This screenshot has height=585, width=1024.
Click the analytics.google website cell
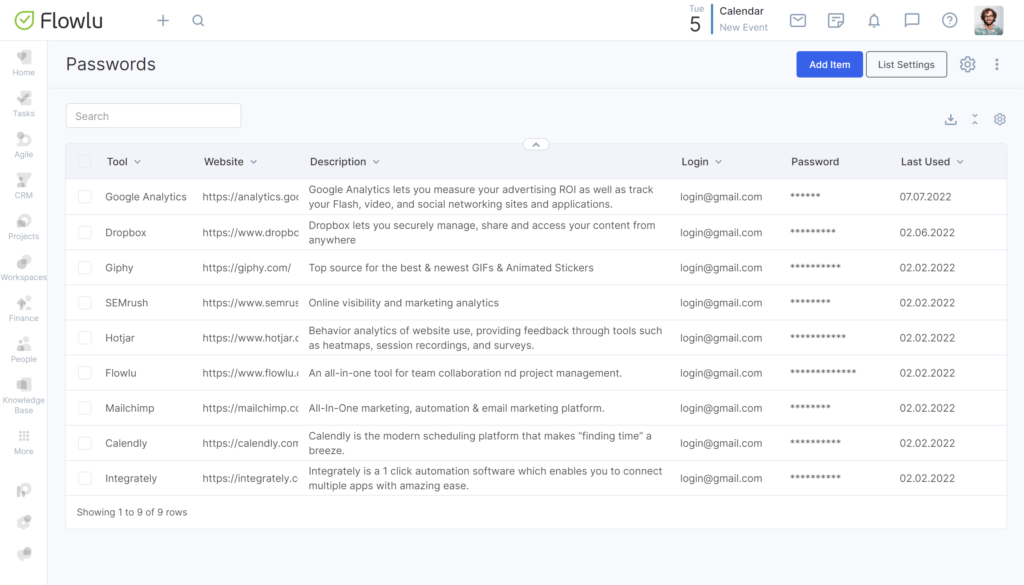point(250,197)
